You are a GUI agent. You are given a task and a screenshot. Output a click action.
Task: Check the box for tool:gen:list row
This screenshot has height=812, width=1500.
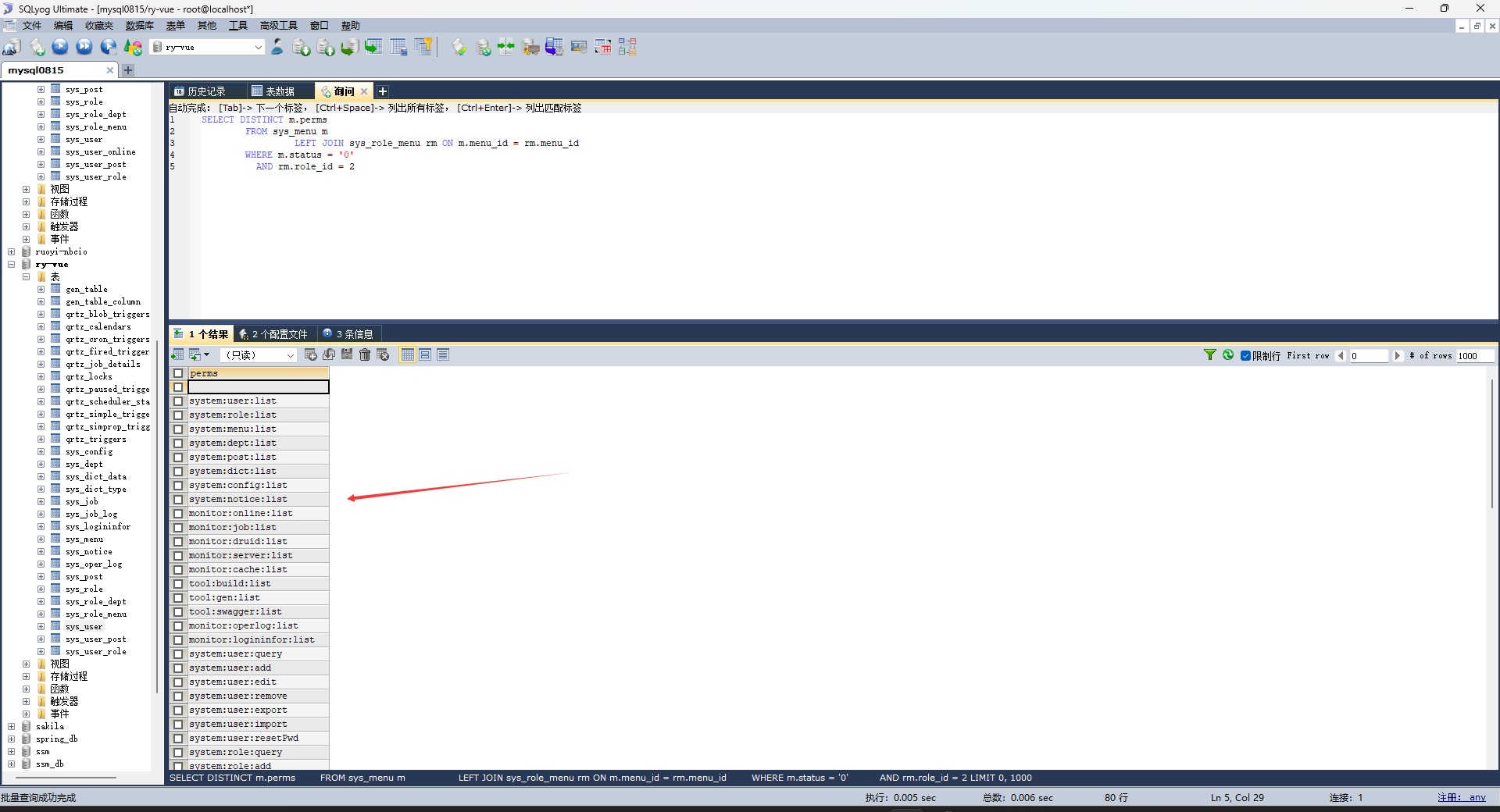[x=178, y=598]
